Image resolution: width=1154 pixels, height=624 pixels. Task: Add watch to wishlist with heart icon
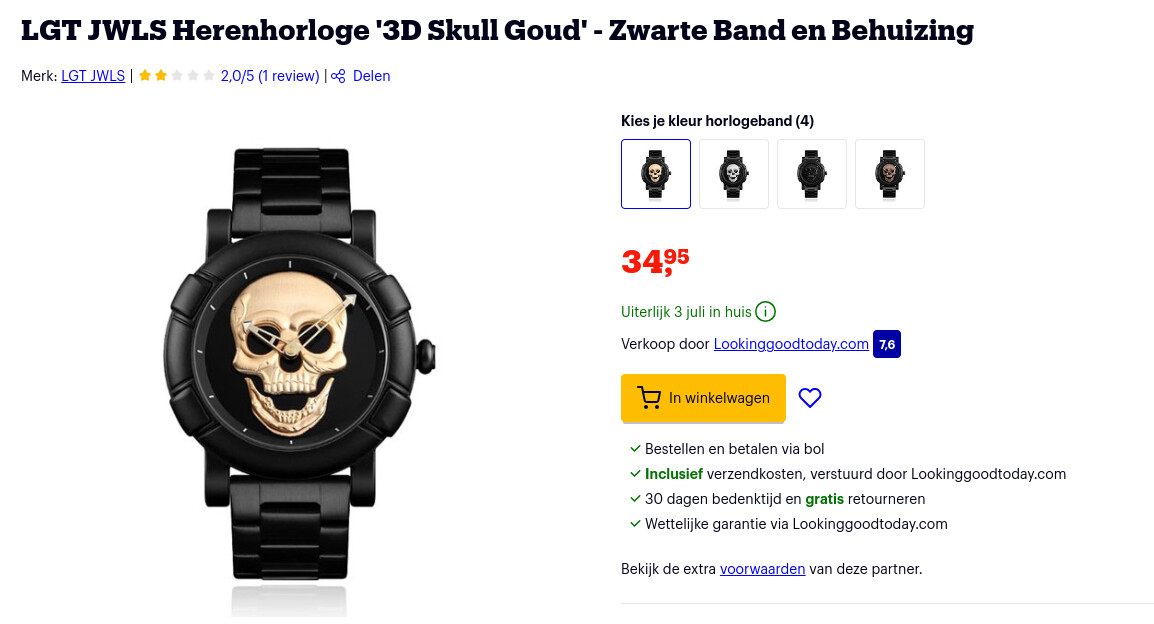[810, 398]
